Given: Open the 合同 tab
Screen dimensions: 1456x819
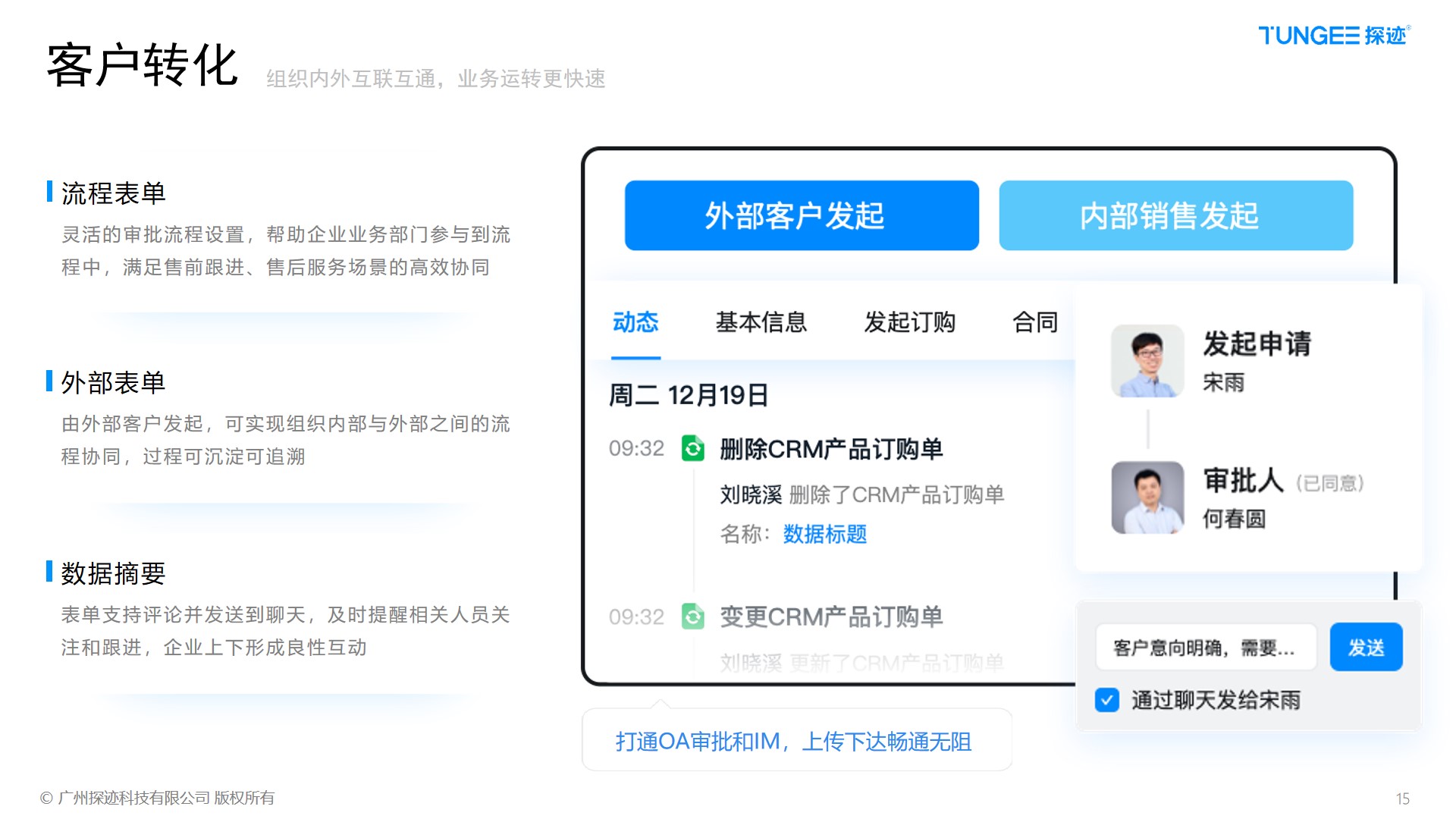Looking at the screenshot, I should 1034,322.
